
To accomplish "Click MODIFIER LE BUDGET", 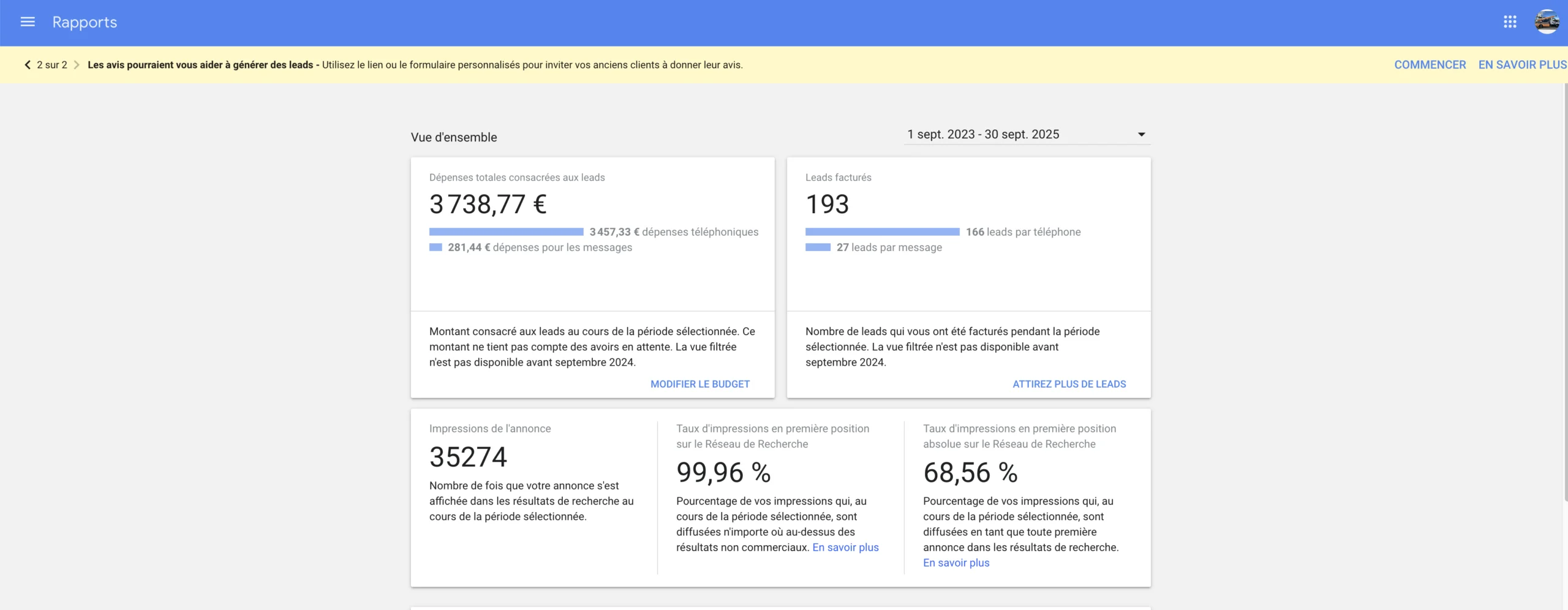I will [699, 384].
